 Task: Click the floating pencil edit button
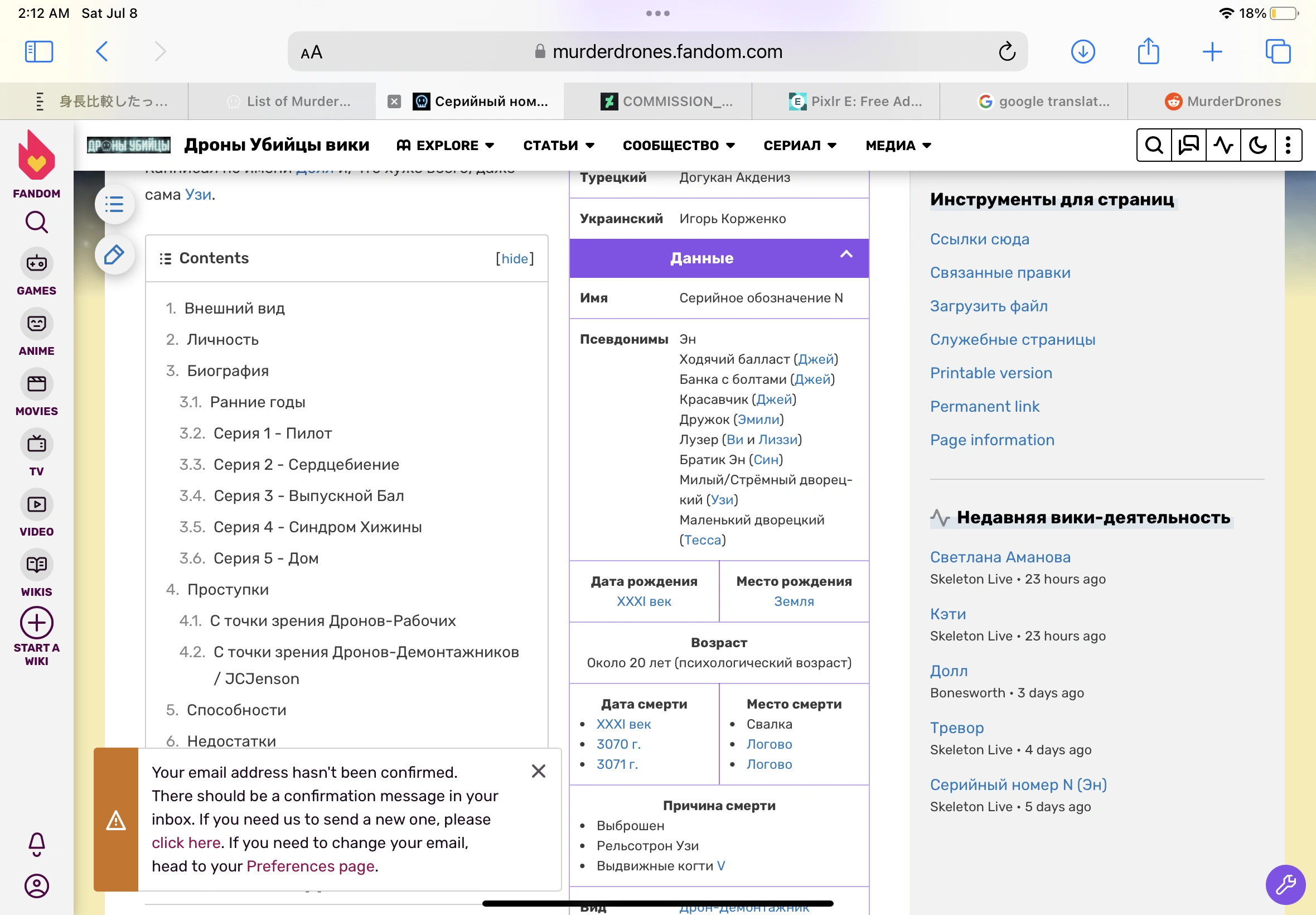[114, 254]
